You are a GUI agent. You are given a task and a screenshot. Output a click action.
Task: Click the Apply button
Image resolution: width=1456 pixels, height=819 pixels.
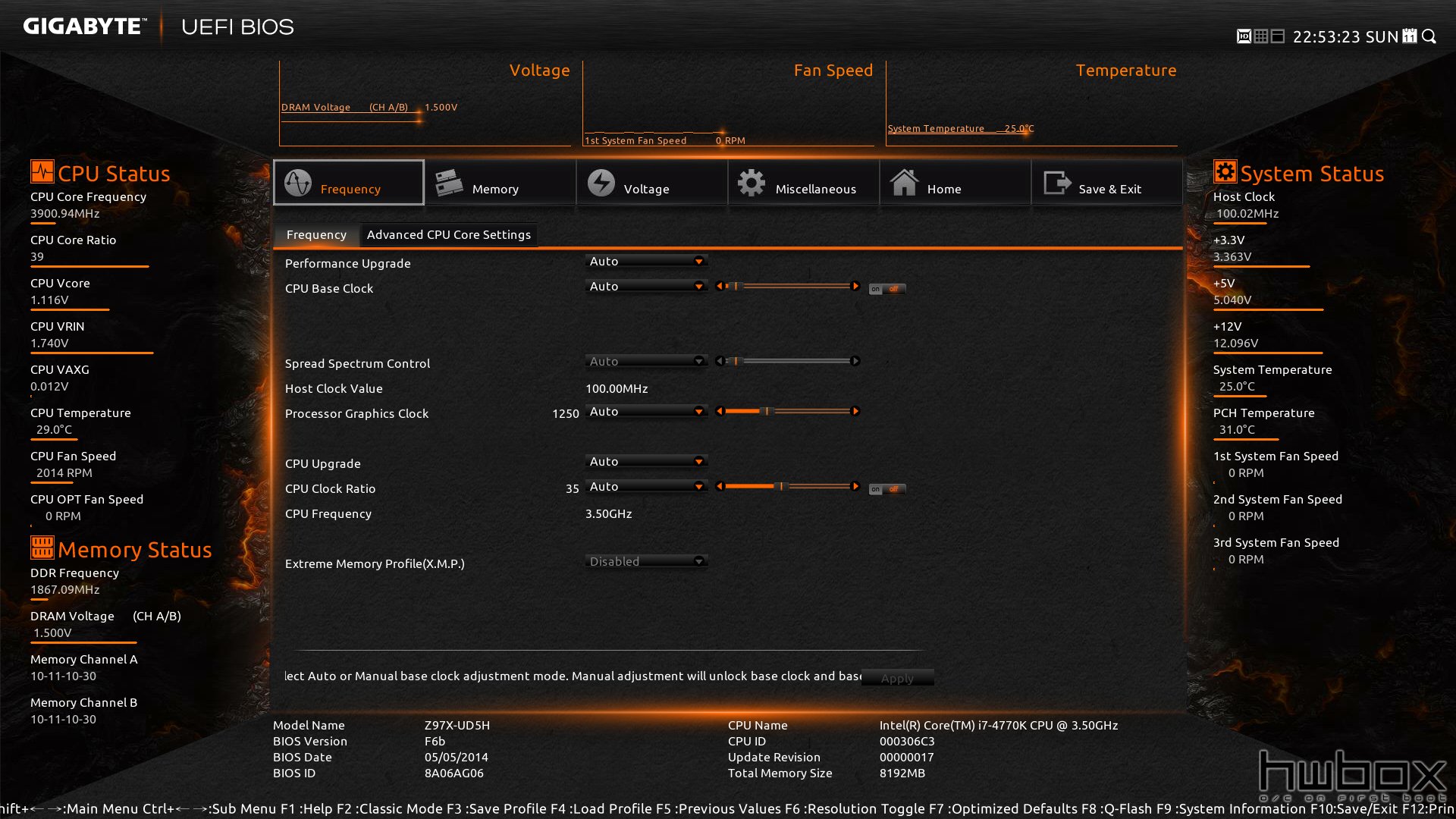[897, 678]
